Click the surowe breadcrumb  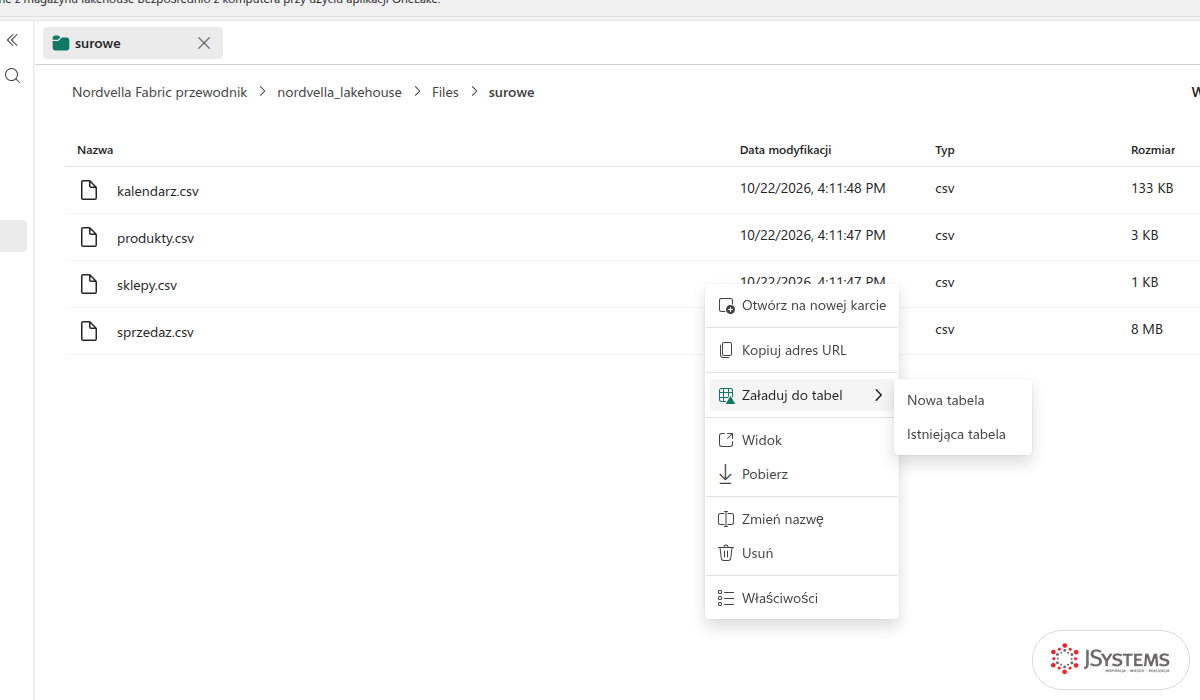(x=511, y=92)
